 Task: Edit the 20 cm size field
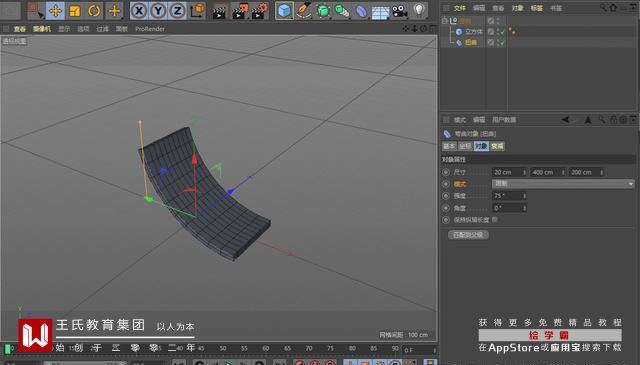pyautogui.click(x=509, y=172)
